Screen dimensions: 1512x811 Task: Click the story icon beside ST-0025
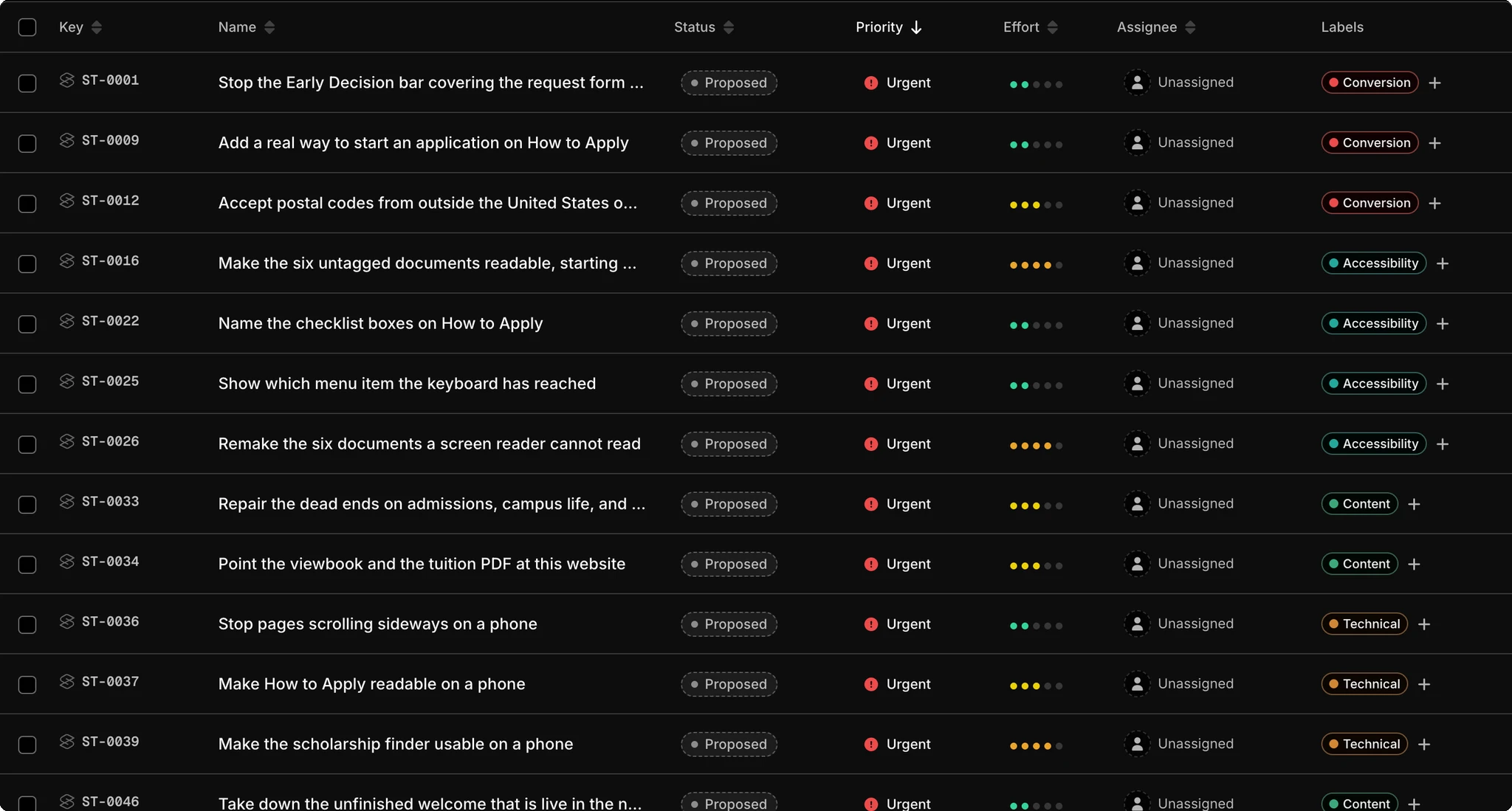click(x=67, y=381)
